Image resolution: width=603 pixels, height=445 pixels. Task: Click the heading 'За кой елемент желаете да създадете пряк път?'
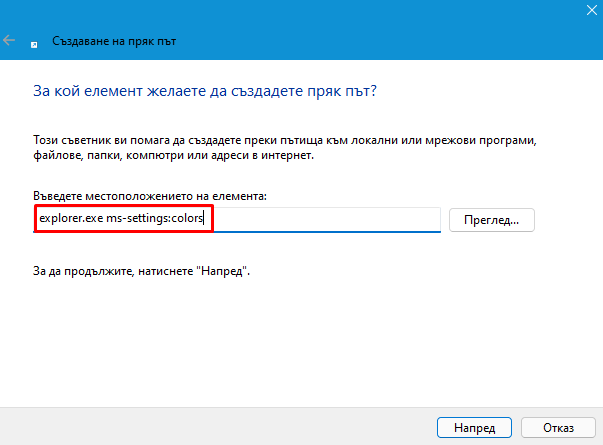pos(205,92)
